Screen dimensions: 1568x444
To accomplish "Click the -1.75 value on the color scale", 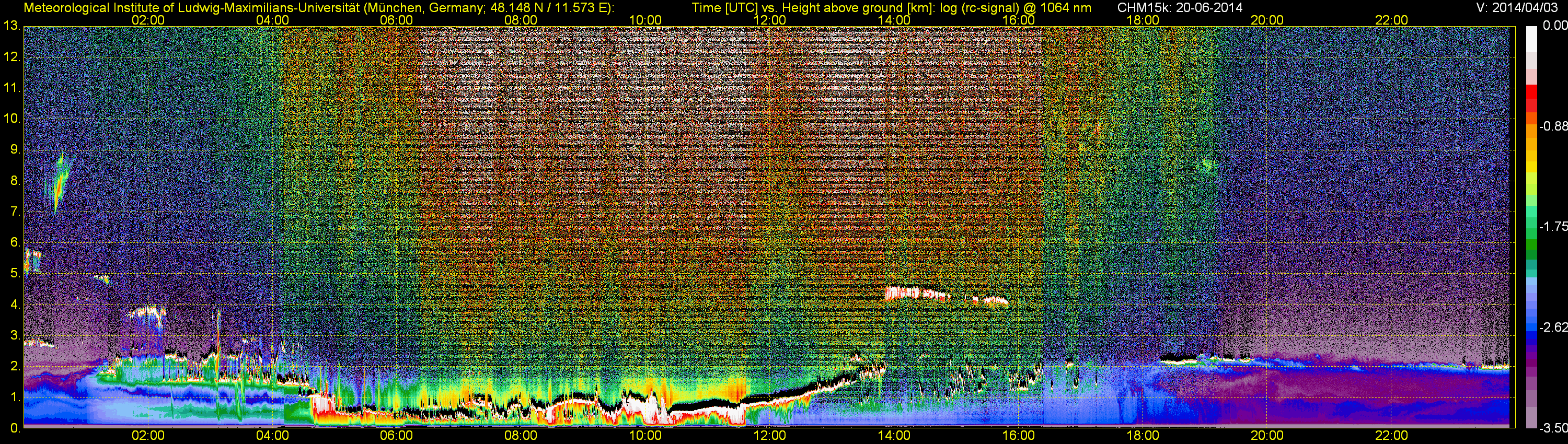I will (1553, 227).
